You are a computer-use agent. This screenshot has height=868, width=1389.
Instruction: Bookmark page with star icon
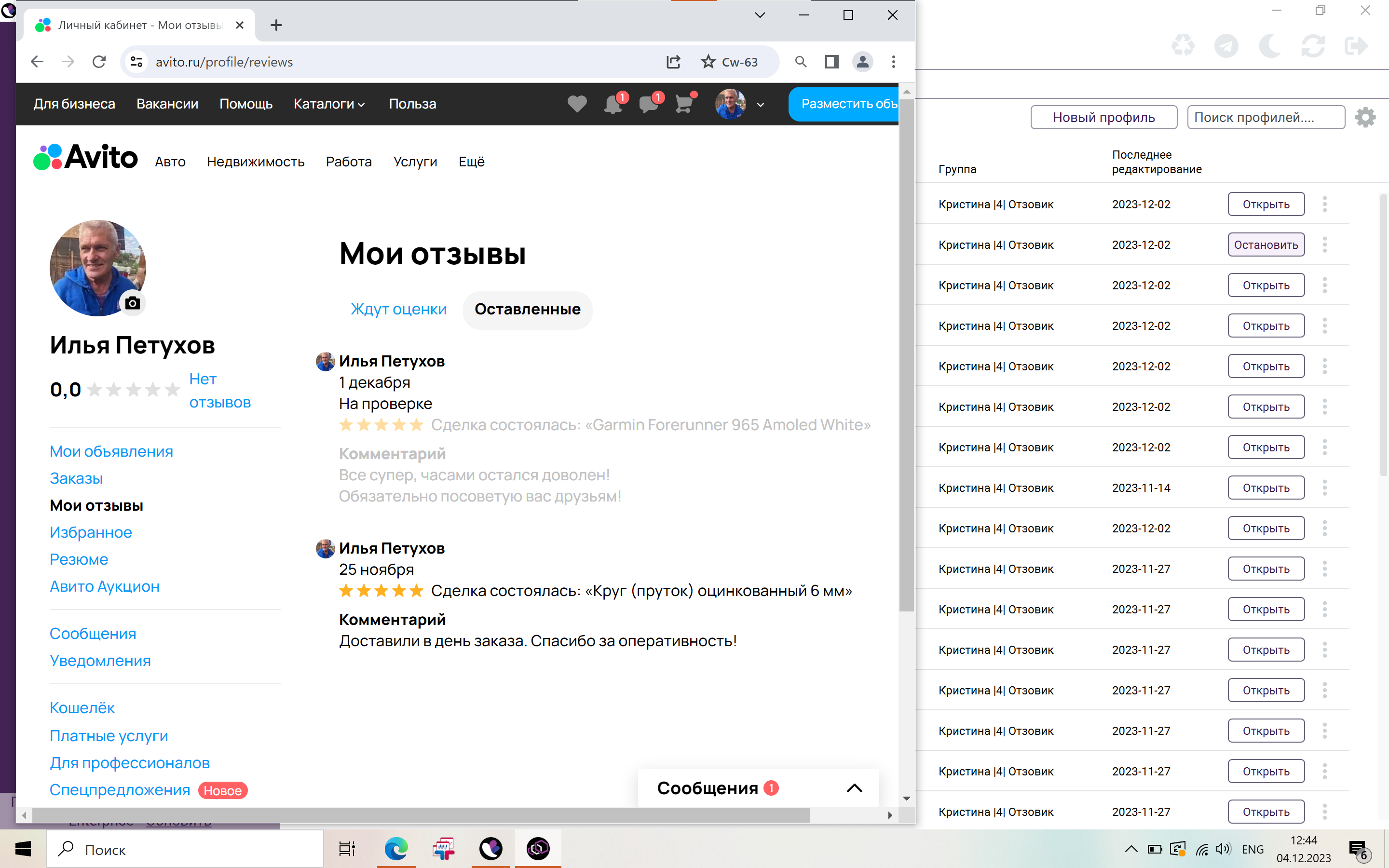click(x=708, y=62)
